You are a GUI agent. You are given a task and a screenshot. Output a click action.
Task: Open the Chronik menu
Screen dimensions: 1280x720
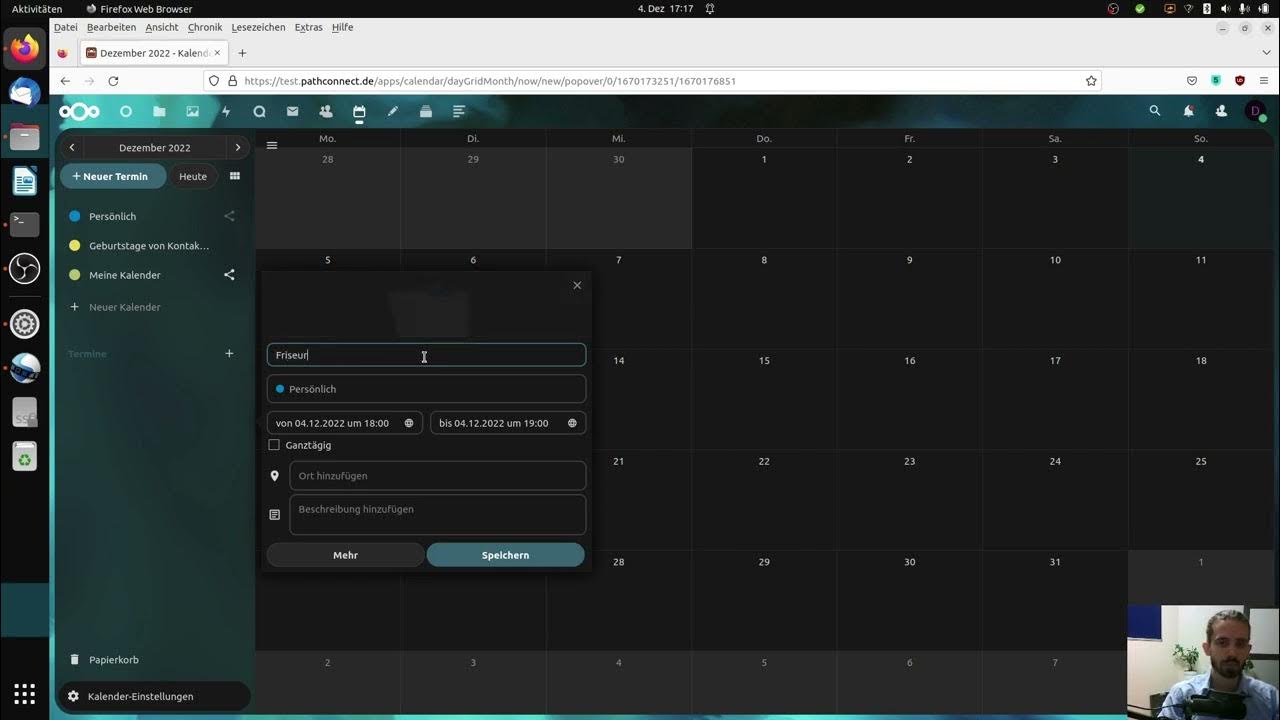pyautogui.click(x=205, y=27)
